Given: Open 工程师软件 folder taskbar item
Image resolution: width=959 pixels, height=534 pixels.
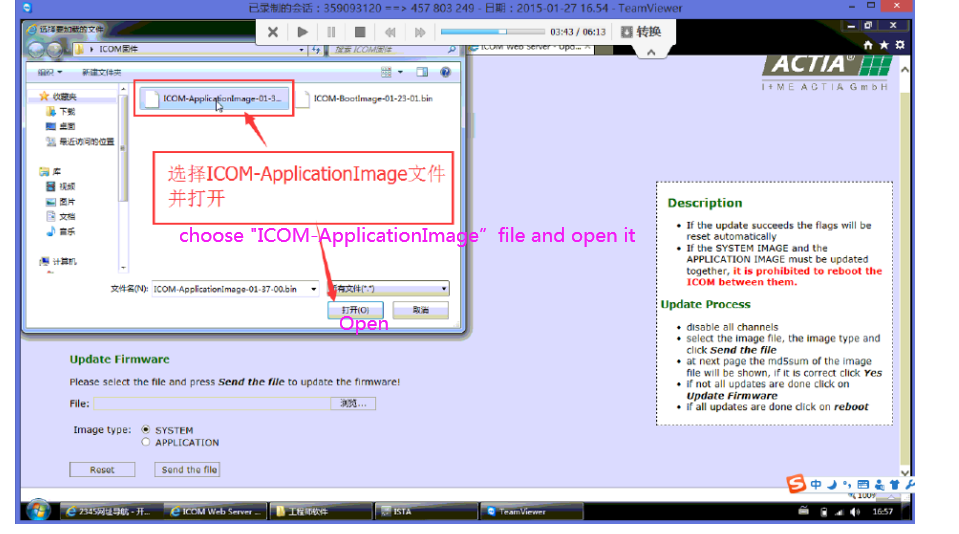Looking at the screenshot, I should pos(321,511).
